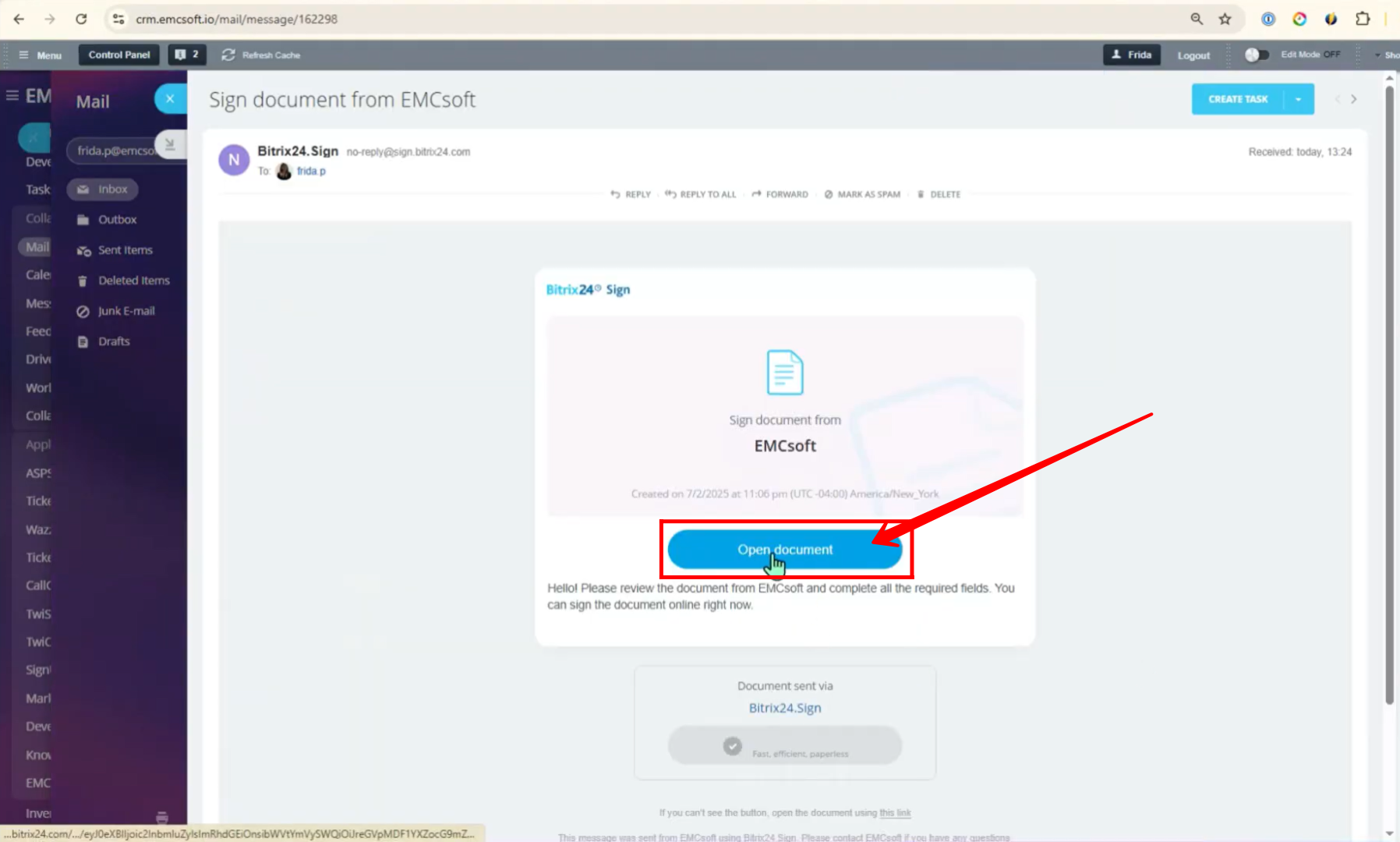
Task: Open the admin Menu hamburger
Action: [x=41, y=55]
